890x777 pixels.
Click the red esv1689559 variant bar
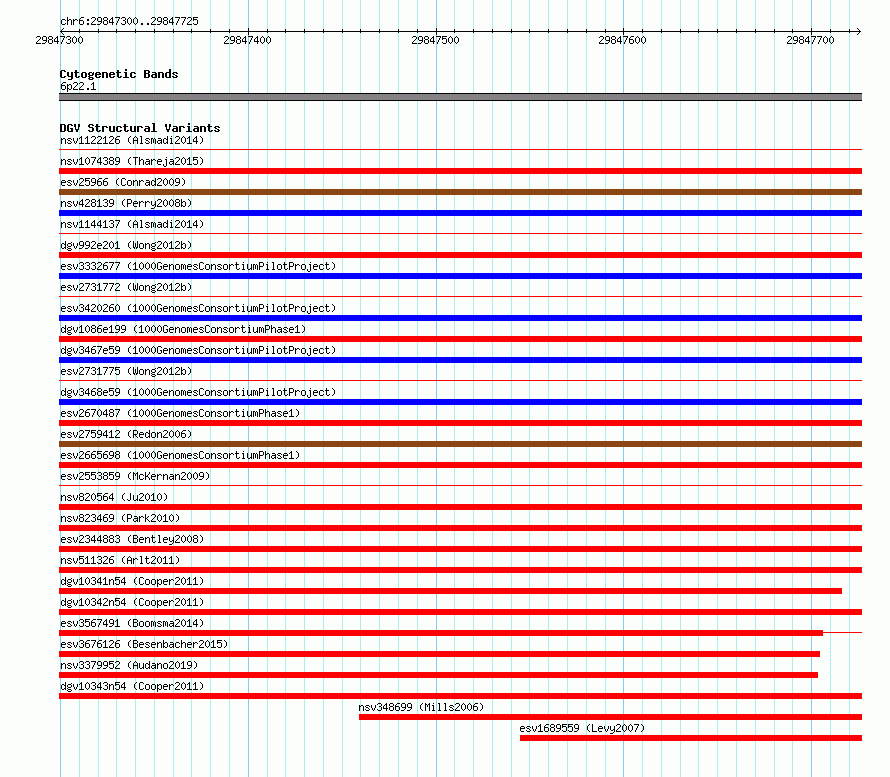[691, 738]
